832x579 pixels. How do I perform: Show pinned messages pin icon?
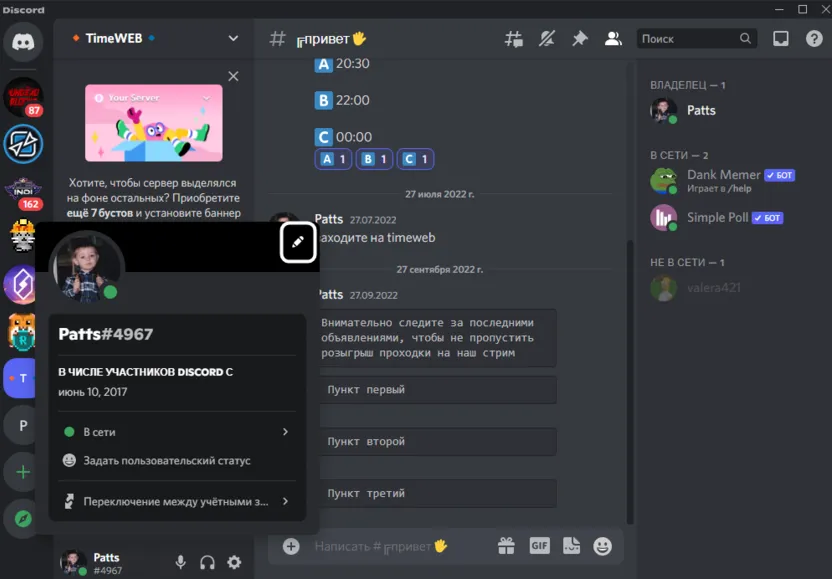[579, 39]
